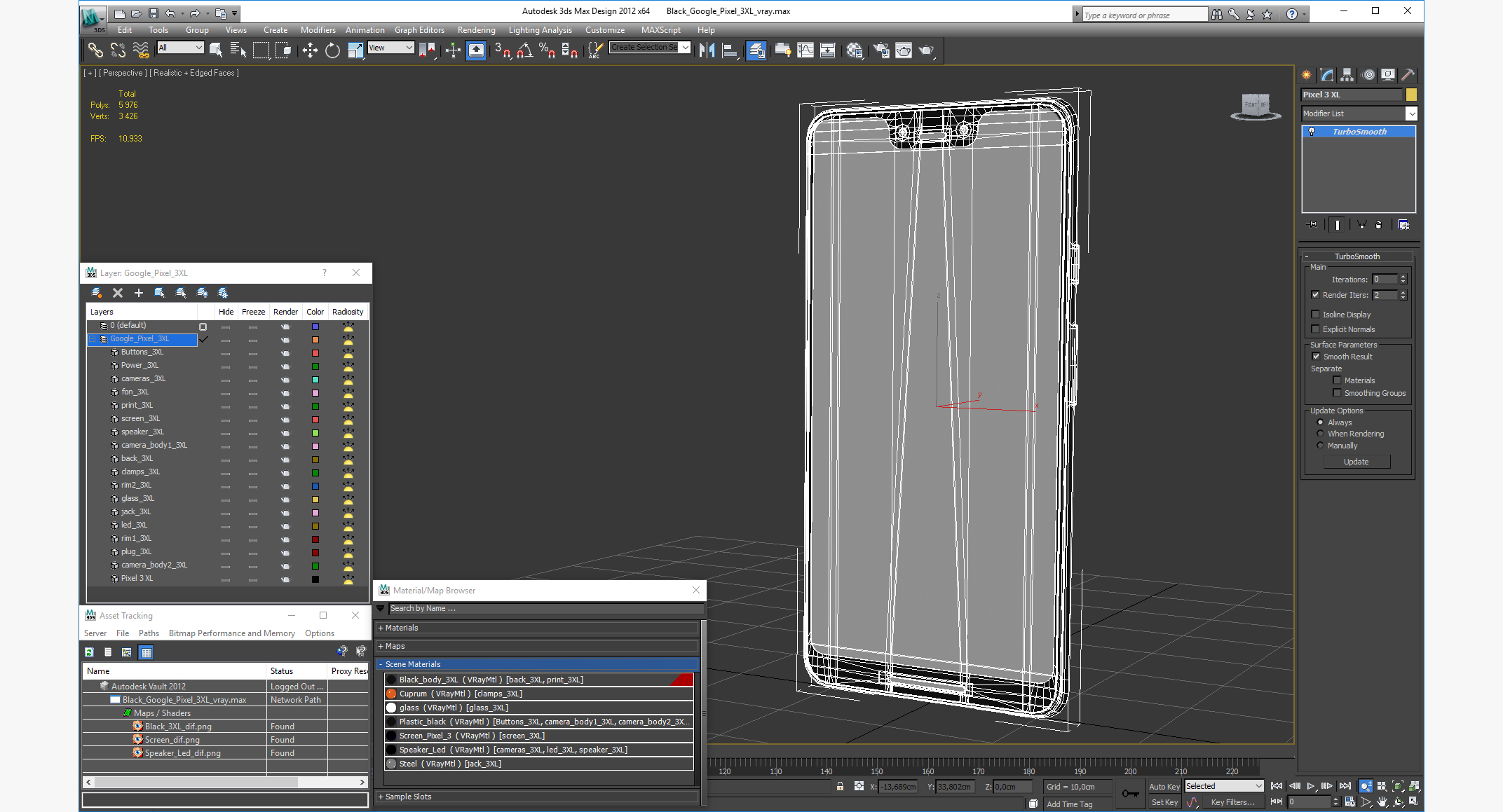
Task: Click the Play Animation button
Action: tap(1310, 786)
